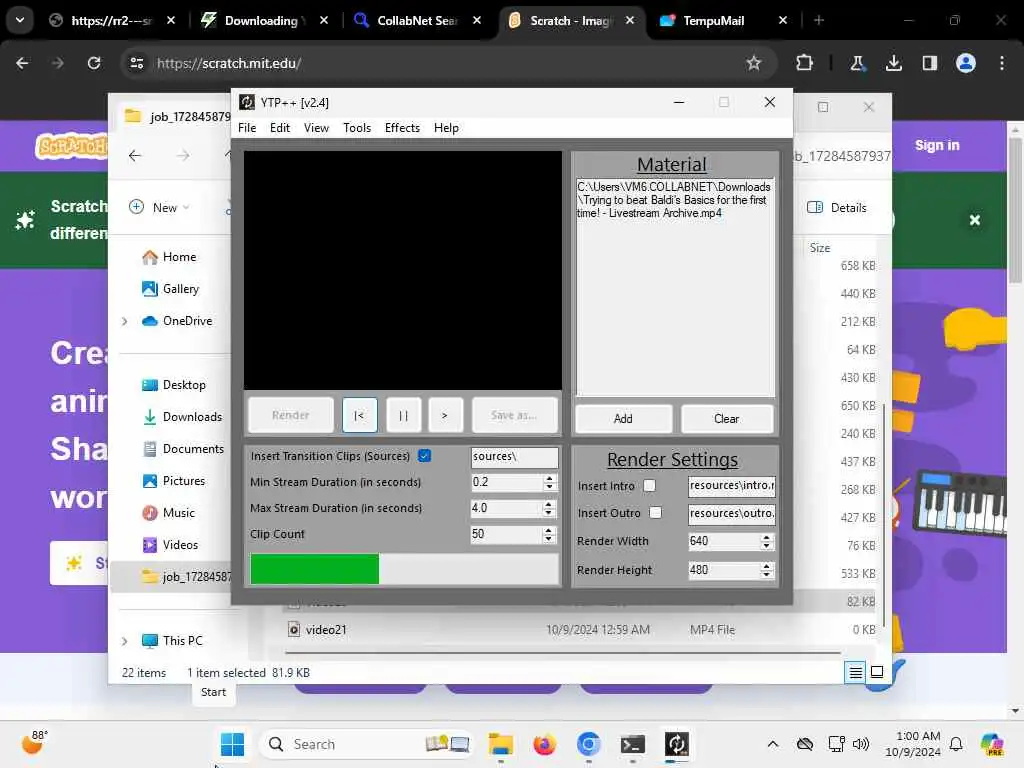The width and height of the screenshot is (1024, 768).
Task: Open the Help menu in YTP++
Action: (446, 128)
